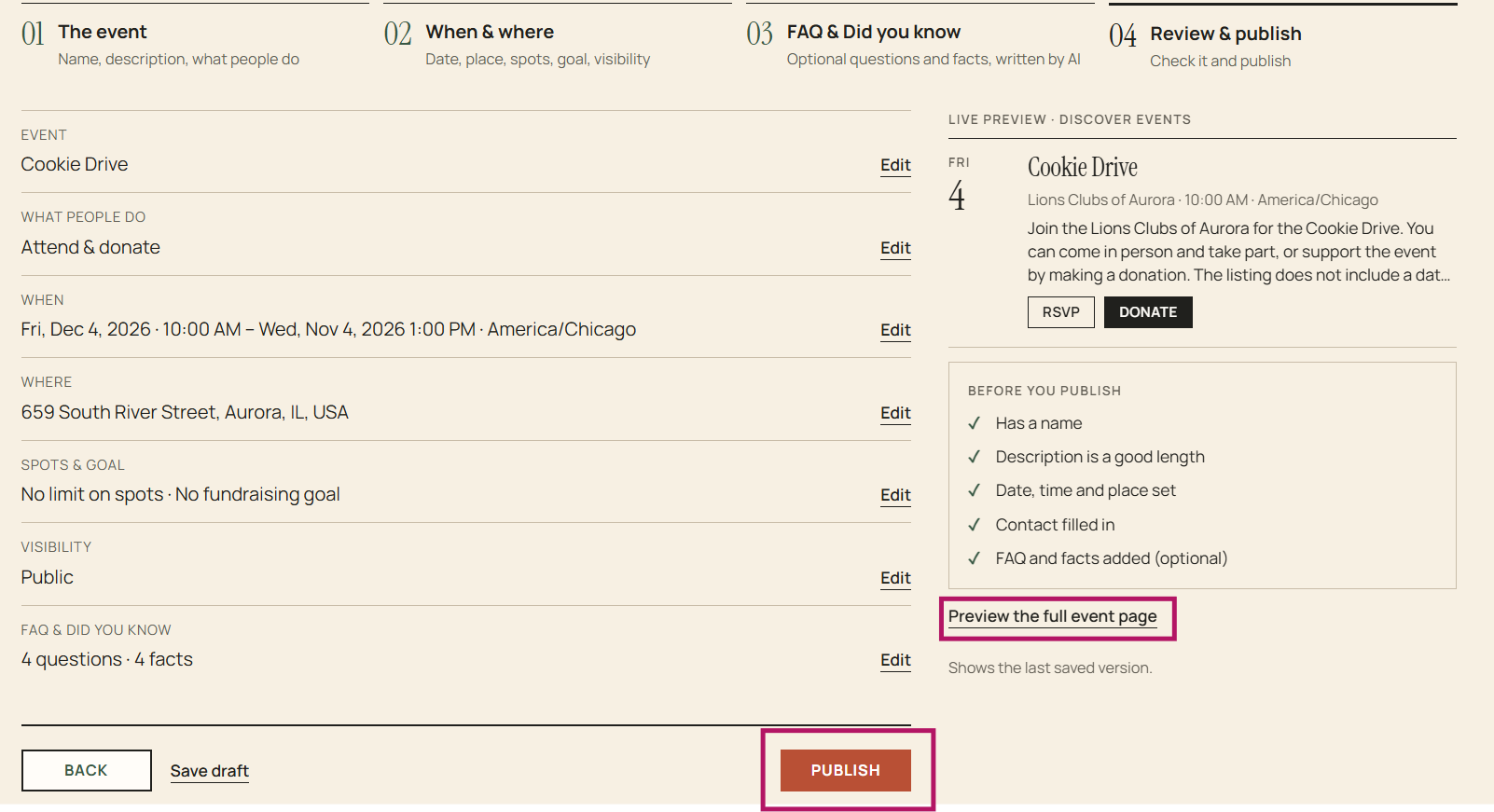Publish the event

pos(846,770)
